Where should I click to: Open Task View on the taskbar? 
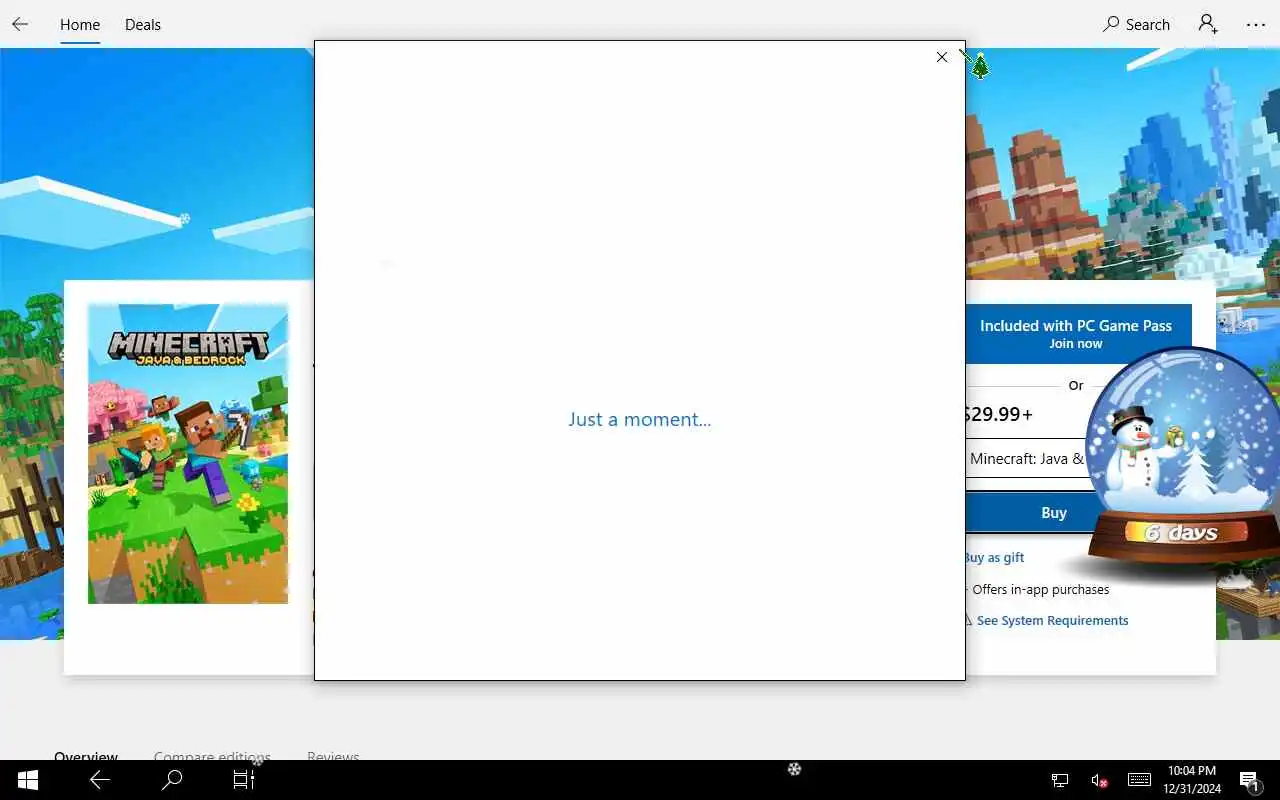pyautogui.click(x=244, y=780)
